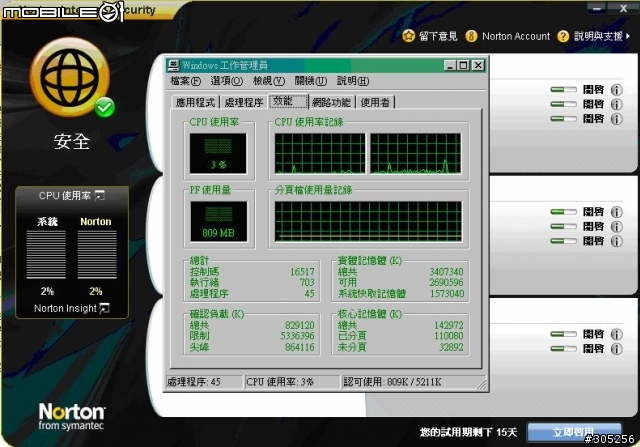
Task: Toggle the first 開啓 switch in bottom panel
Action: coord(563,334)
